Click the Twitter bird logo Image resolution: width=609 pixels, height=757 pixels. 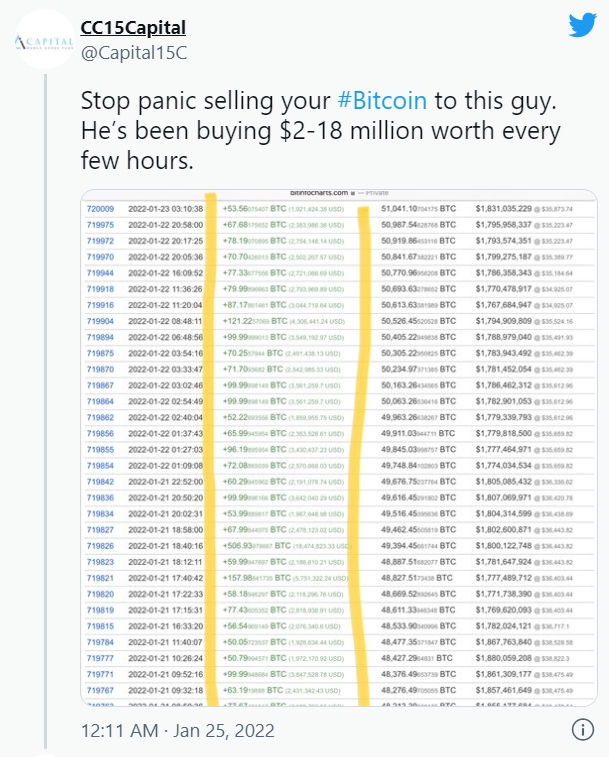coord(582,25)
